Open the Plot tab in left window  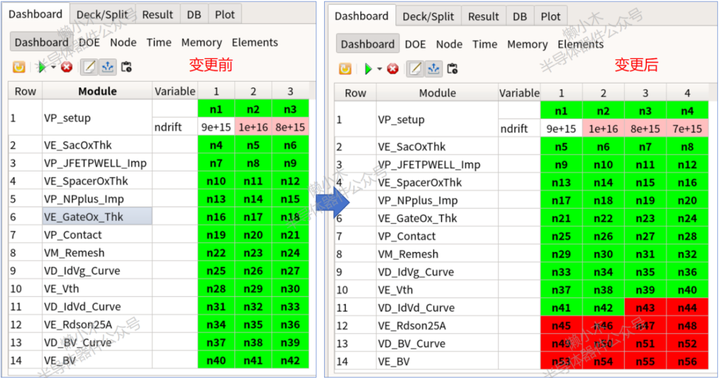[x=225, y=15]
